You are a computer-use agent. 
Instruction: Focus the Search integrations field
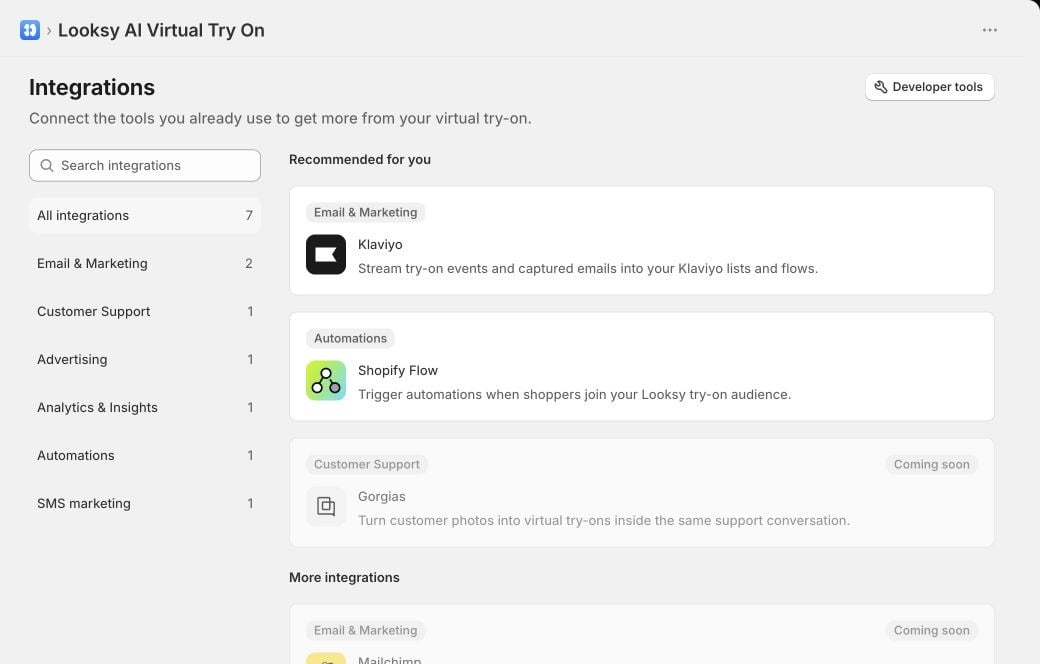point(145,165)
